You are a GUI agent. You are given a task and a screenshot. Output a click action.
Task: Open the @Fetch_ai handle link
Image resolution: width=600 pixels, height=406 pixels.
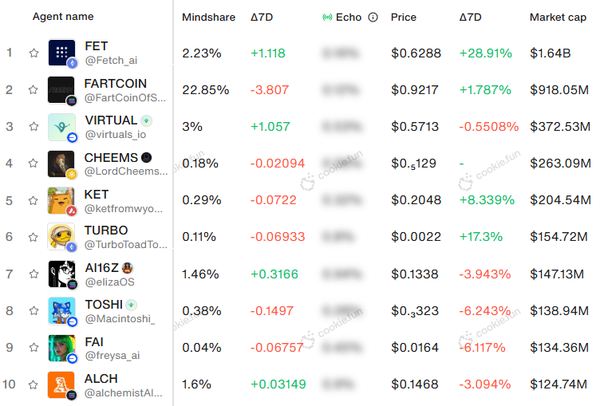coord(111,60)
